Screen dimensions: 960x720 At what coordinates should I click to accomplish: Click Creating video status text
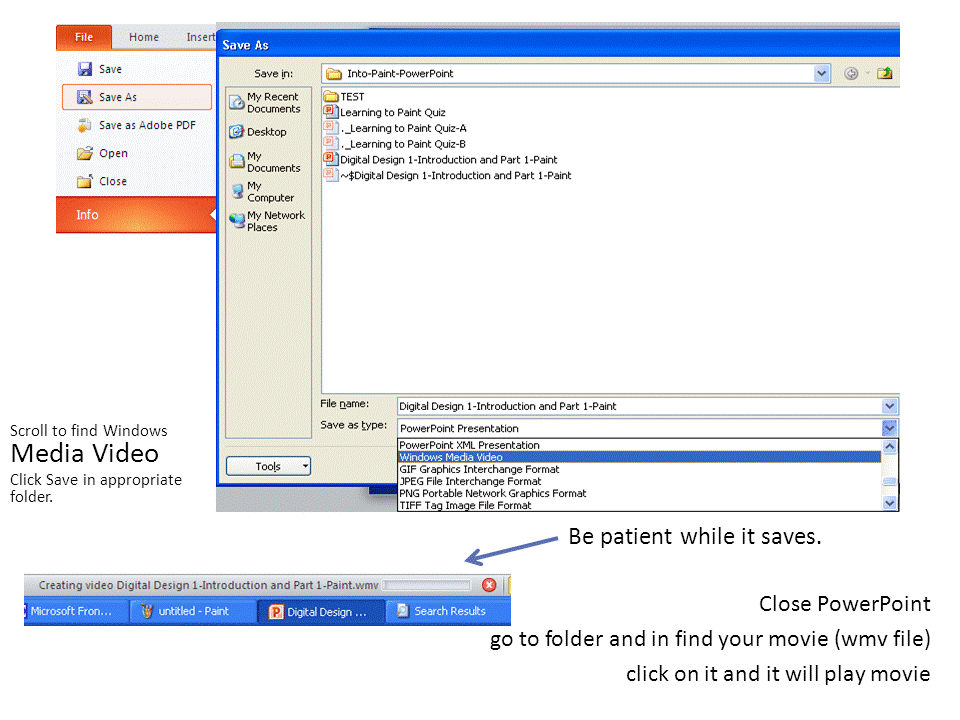pos(208,585)
